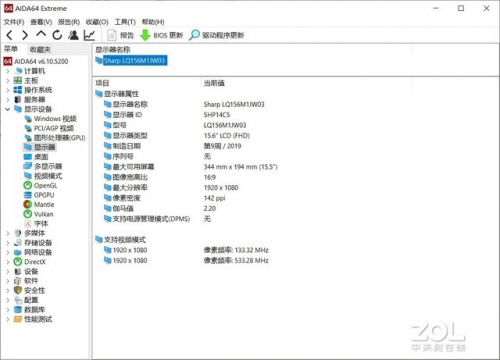
Task: Go forward with the right arrow button
Action: click(x=25, y=35)
